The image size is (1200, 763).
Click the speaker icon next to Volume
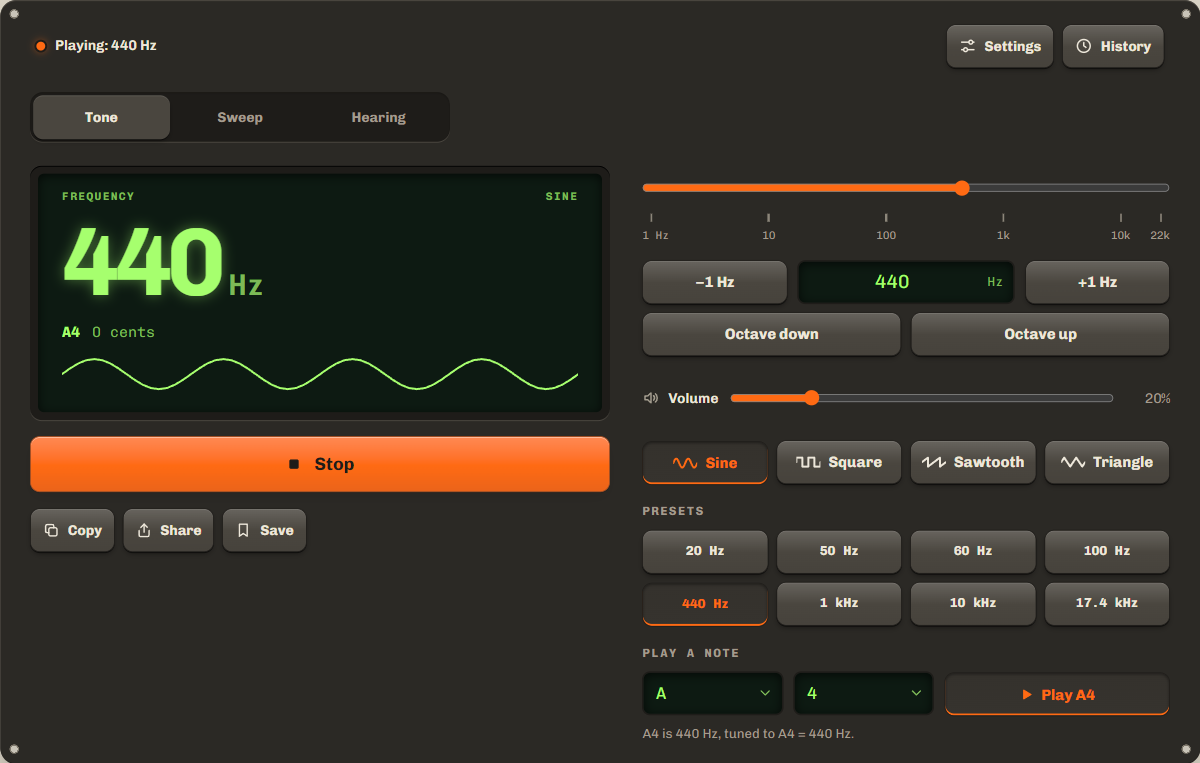[x=651, y=398]
